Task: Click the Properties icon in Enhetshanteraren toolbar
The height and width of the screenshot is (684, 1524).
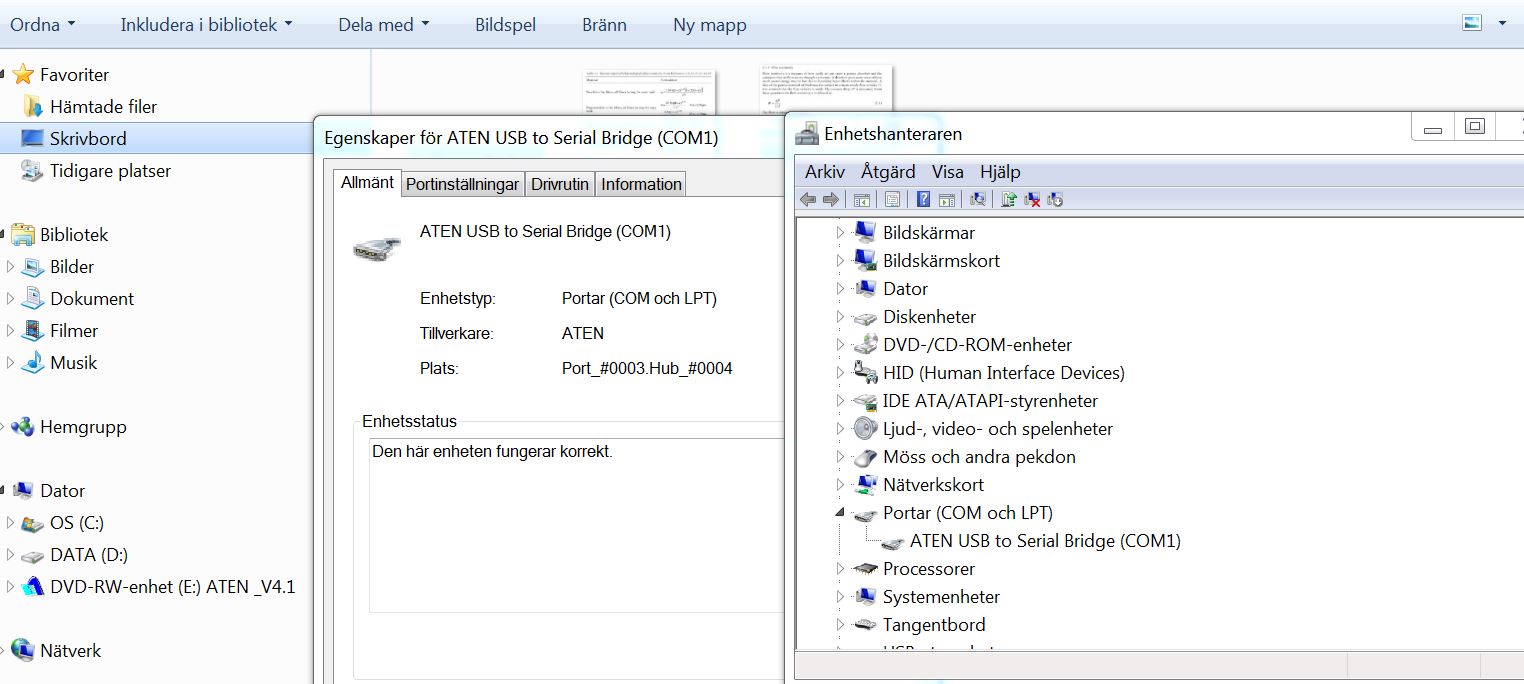Action: (x=891, y=199)
